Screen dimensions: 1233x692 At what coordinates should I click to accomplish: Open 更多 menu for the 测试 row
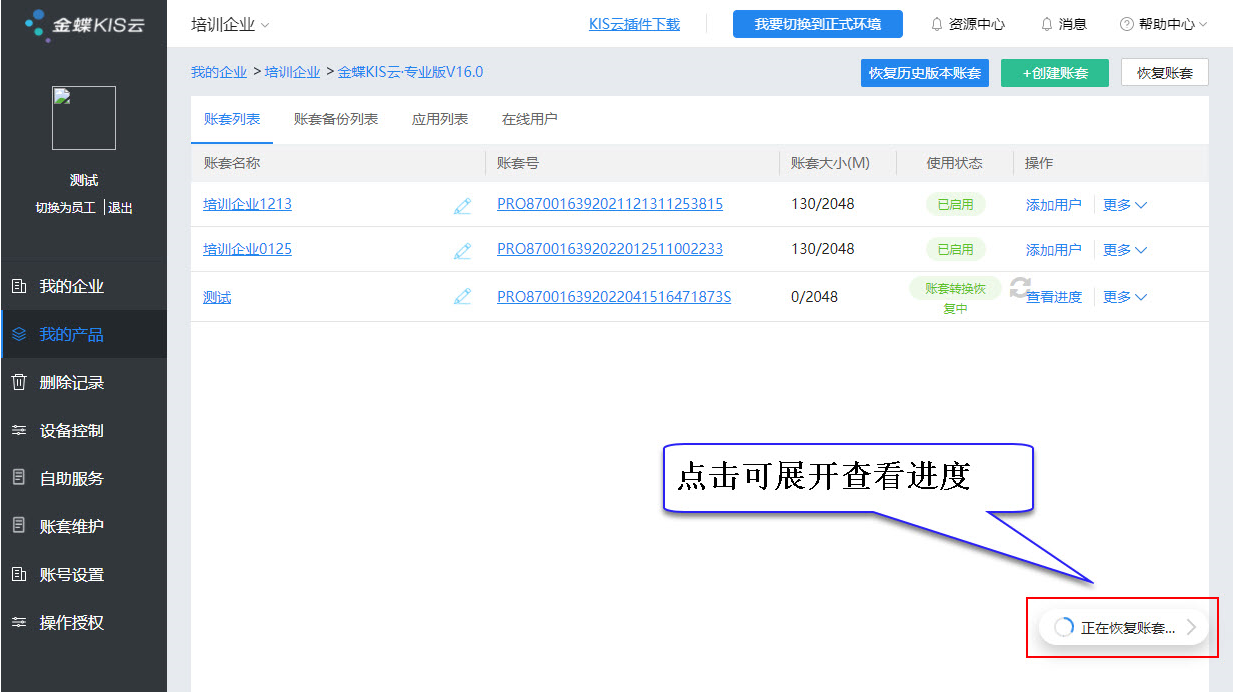point(1125,297)
